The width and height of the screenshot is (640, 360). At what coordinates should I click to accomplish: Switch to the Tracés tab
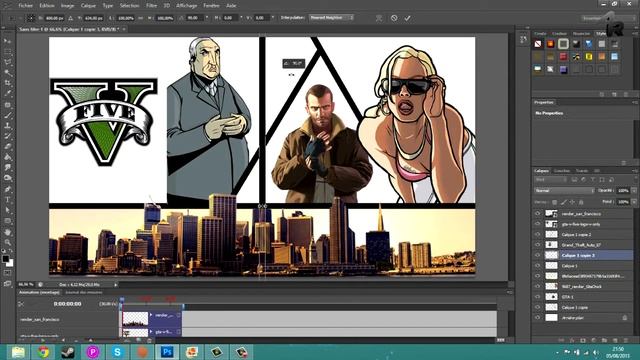tap(582, 171)
